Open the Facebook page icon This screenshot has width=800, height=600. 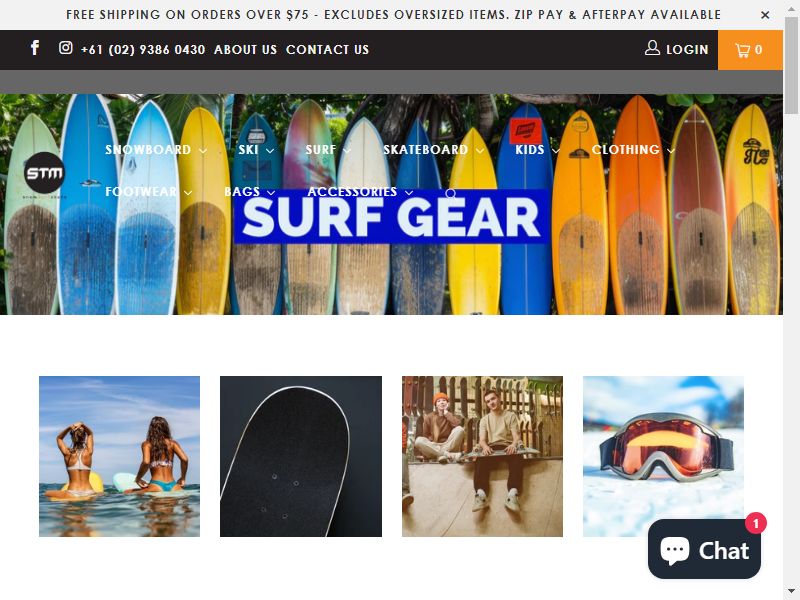pos(35,48)
